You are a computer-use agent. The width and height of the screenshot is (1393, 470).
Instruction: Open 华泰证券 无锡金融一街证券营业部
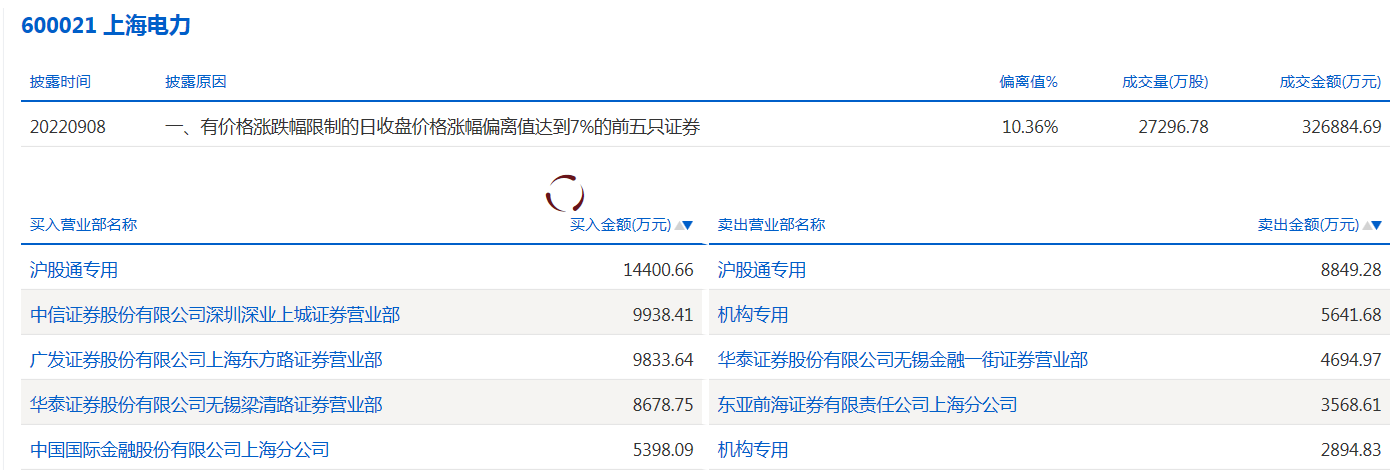coord(903,360)
